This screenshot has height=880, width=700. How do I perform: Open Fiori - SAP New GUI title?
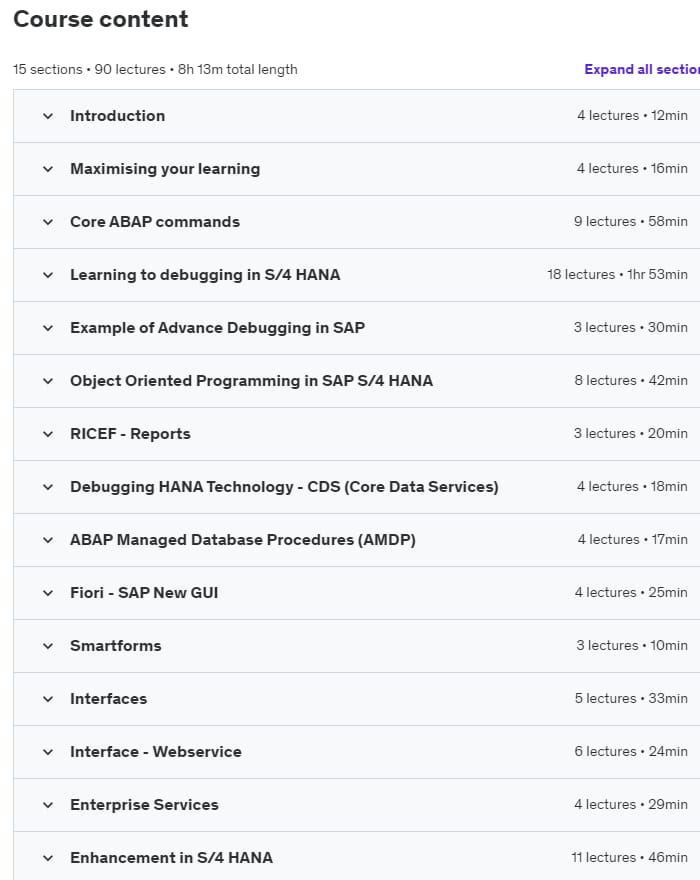click(x=144, y=593)
